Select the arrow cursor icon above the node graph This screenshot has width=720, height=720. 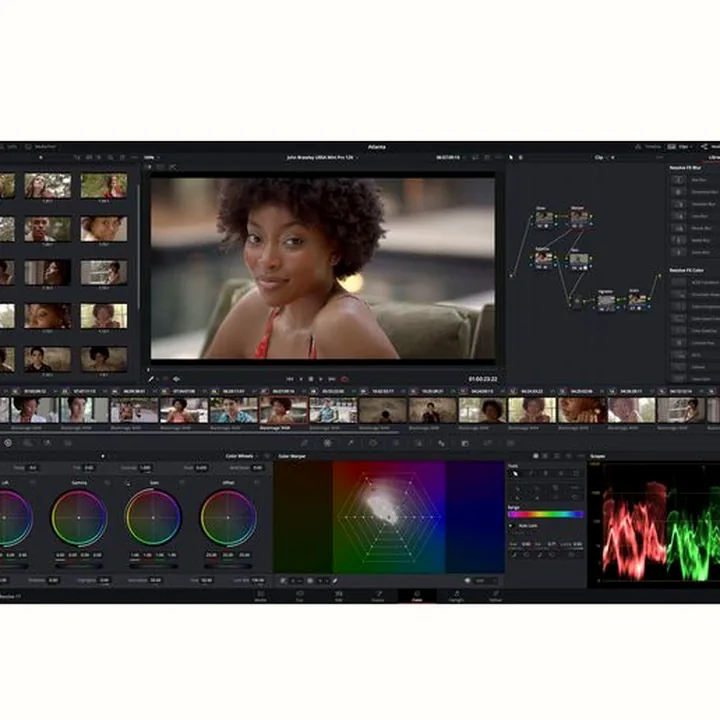(511, 158)
